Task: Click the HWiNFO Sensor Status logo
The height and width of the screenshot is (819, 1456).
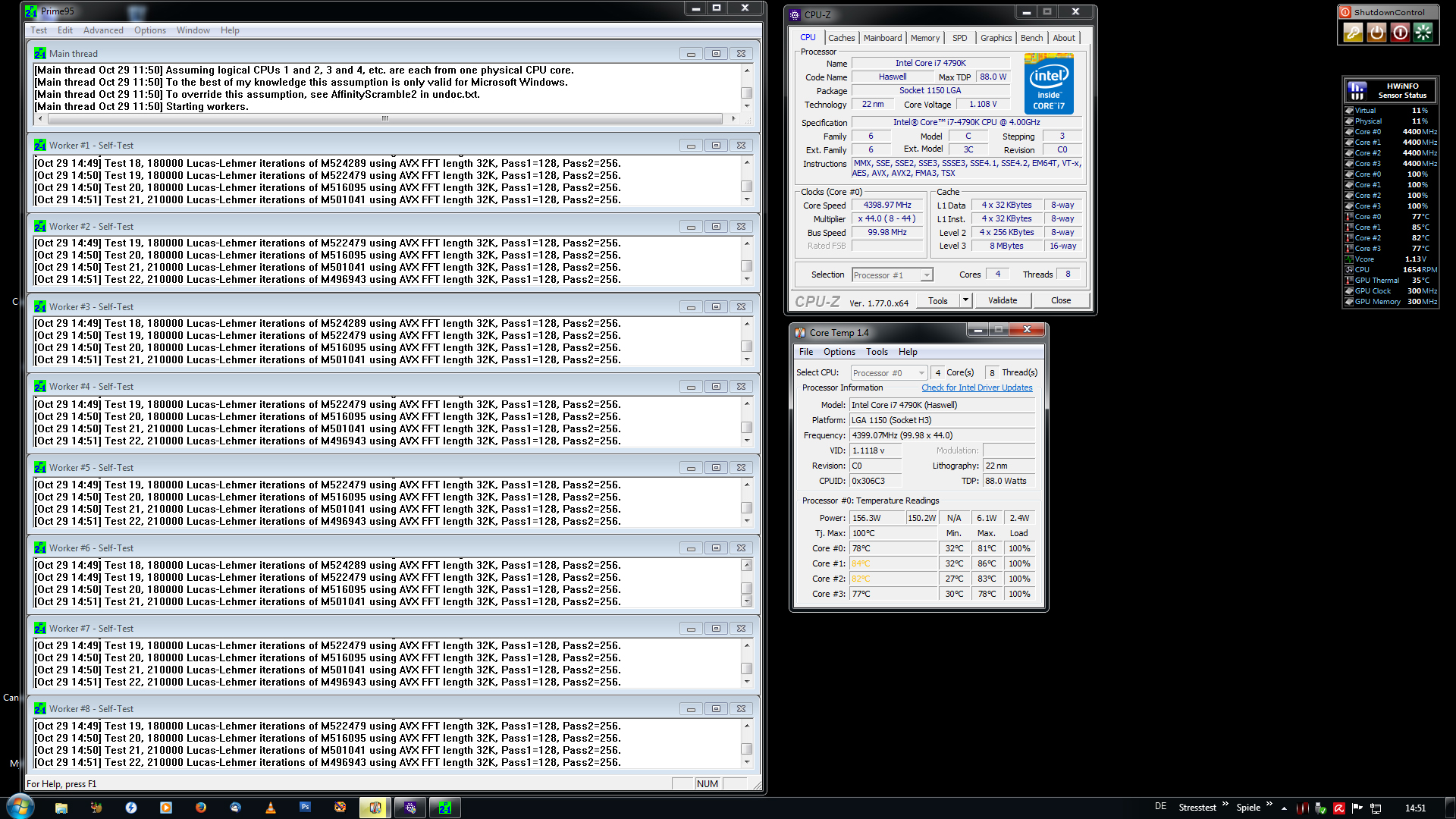Action: [x=1357, y=91]
